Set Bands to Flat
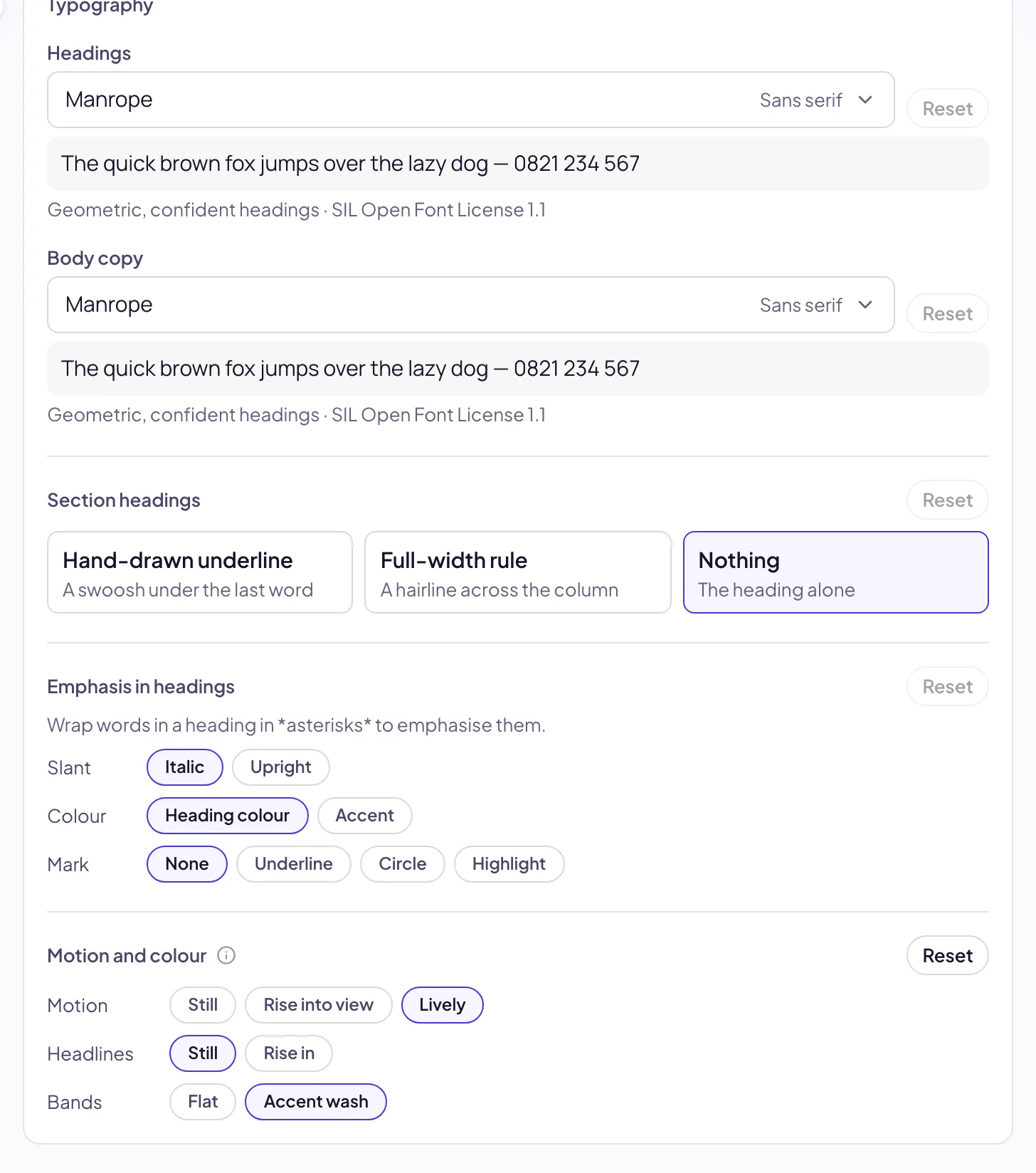This screenshot has height=1173, width=1036. coord(203,1102)
